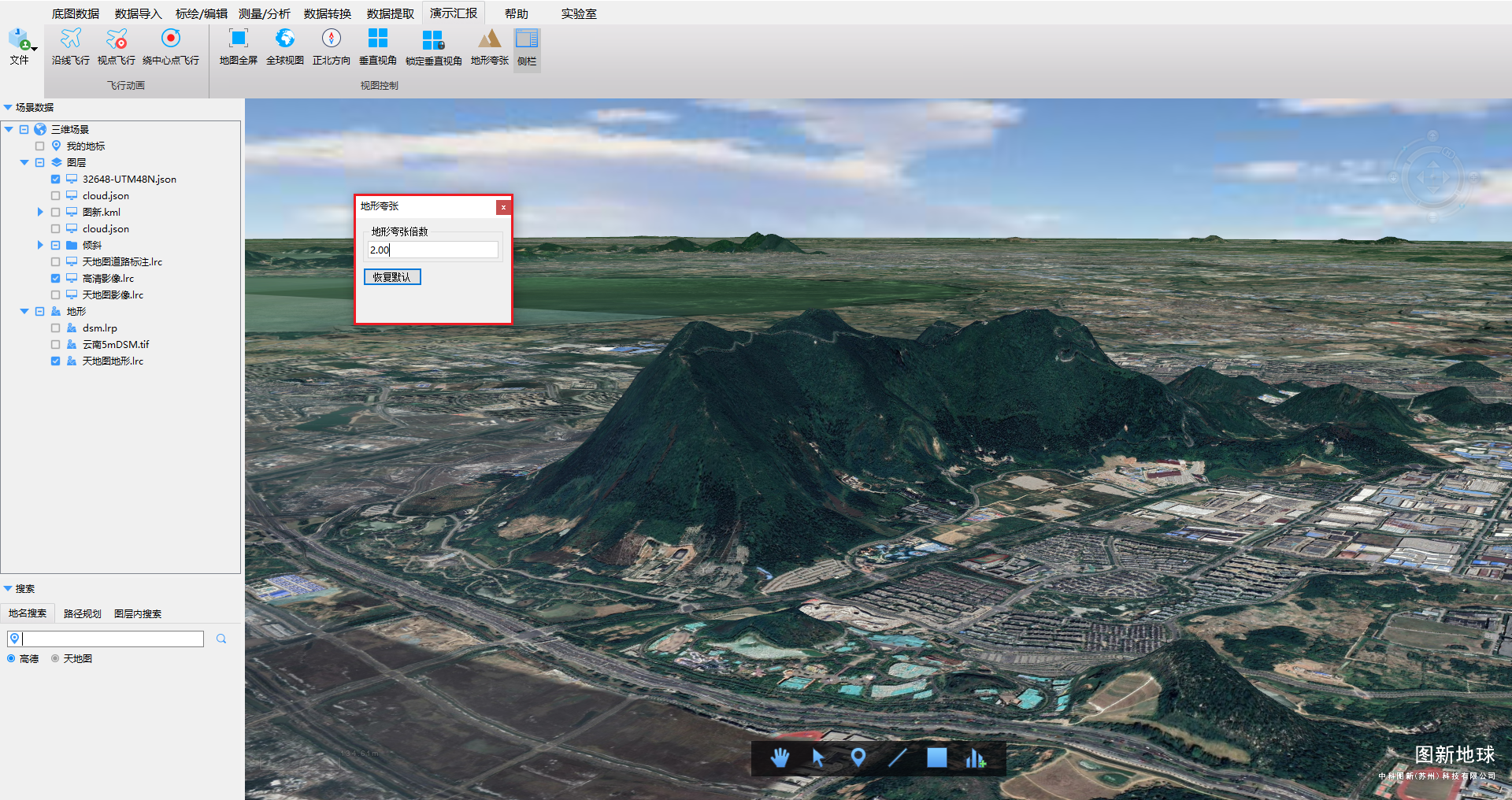
Task: Collapse the 图层 tree node
Action: click(x=24, y=162)
